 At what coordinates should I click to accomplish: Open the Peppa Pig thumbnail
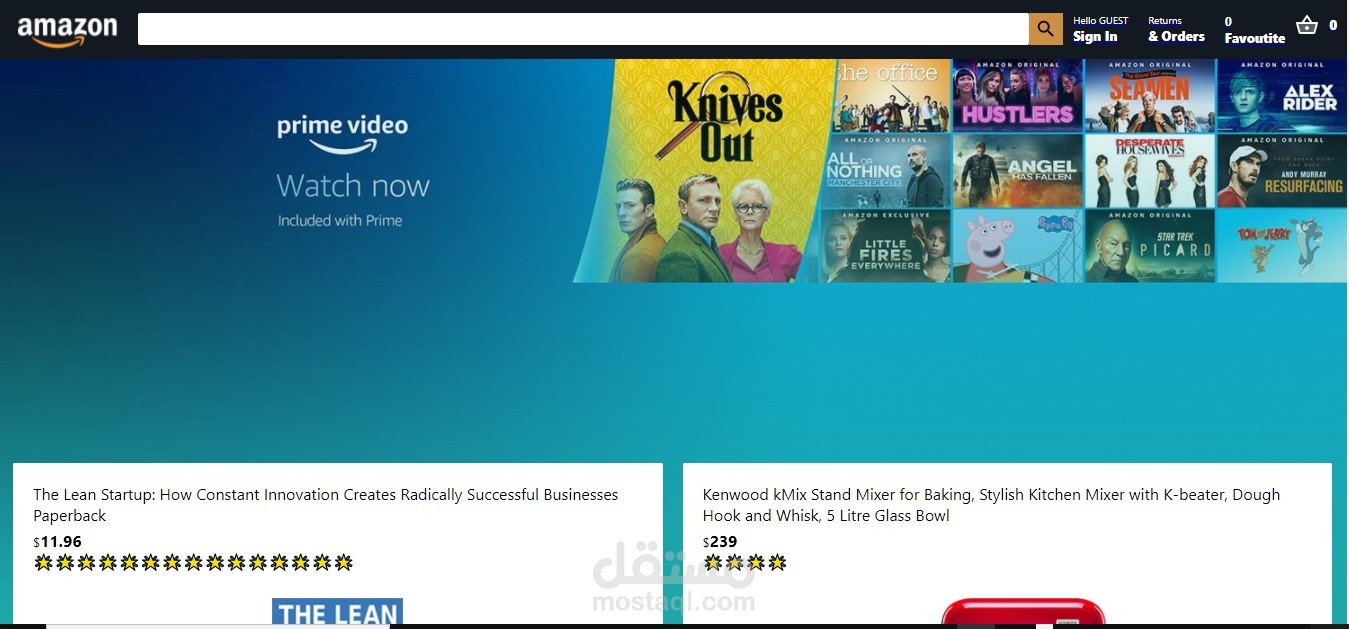pos(1017,246)
